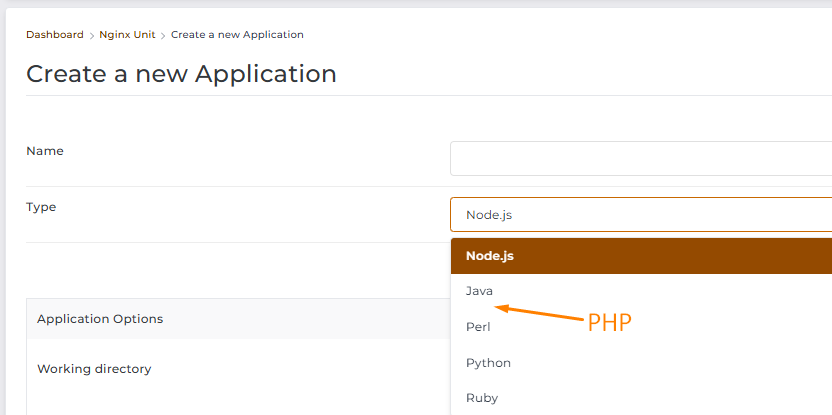The image size is (832, 415).
Task: Click the Name field label
Action: tap(45, 151)
